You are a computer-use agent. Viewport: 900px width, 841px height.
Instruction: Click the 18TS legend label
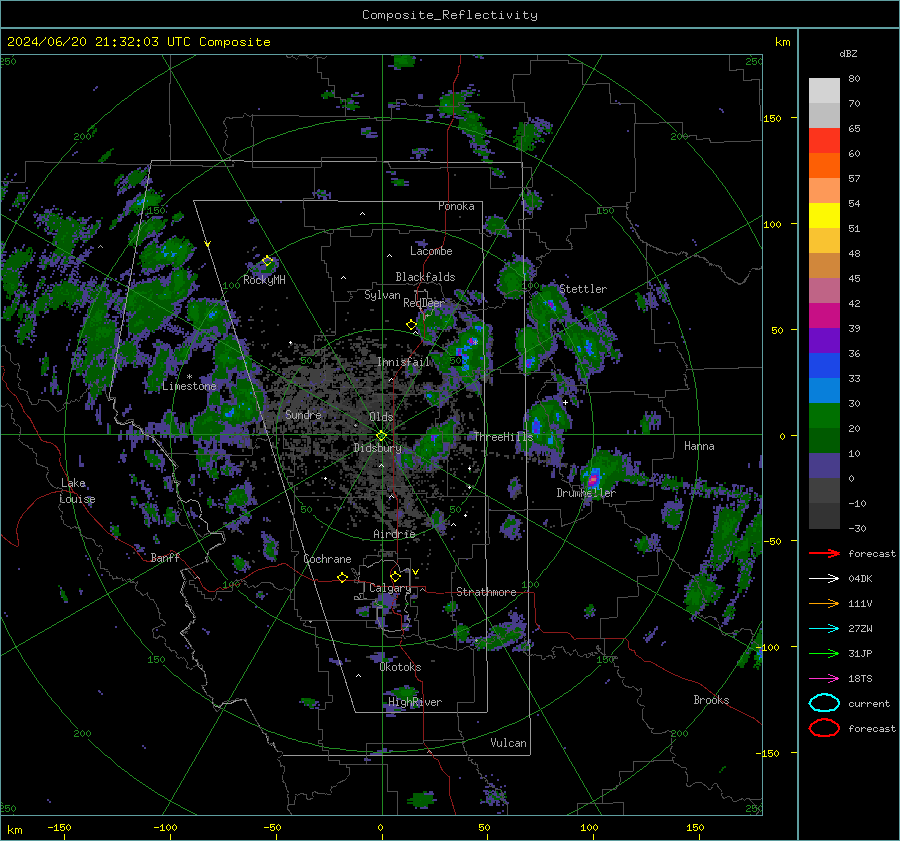860,679
